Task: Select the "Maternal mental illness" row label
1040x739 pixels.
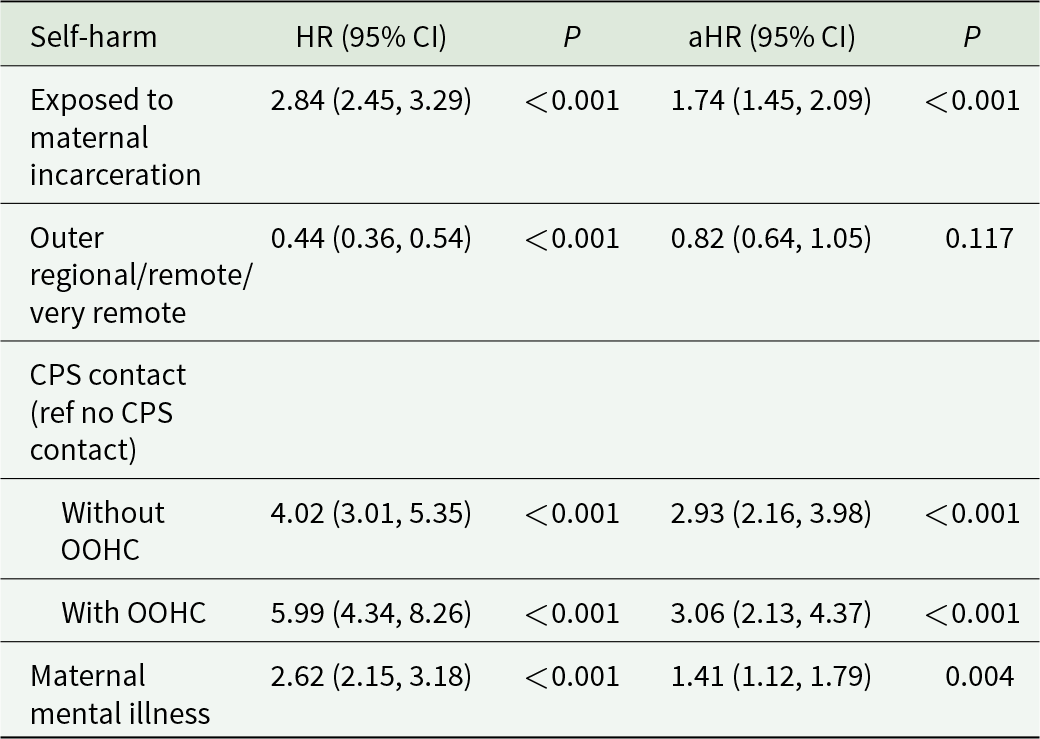Action: [120, 695]
